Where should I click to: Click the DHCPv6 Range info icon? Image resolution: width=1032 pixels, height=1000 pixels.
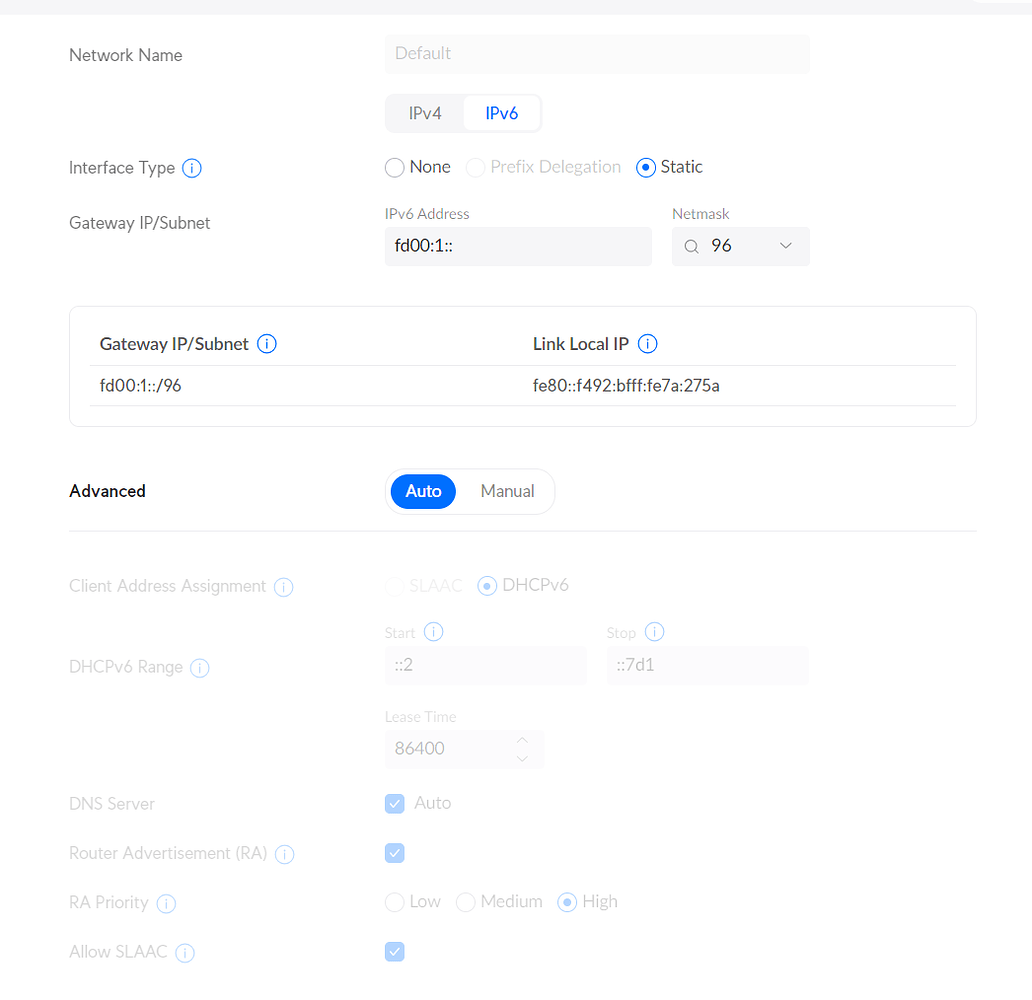coord(199,667)
